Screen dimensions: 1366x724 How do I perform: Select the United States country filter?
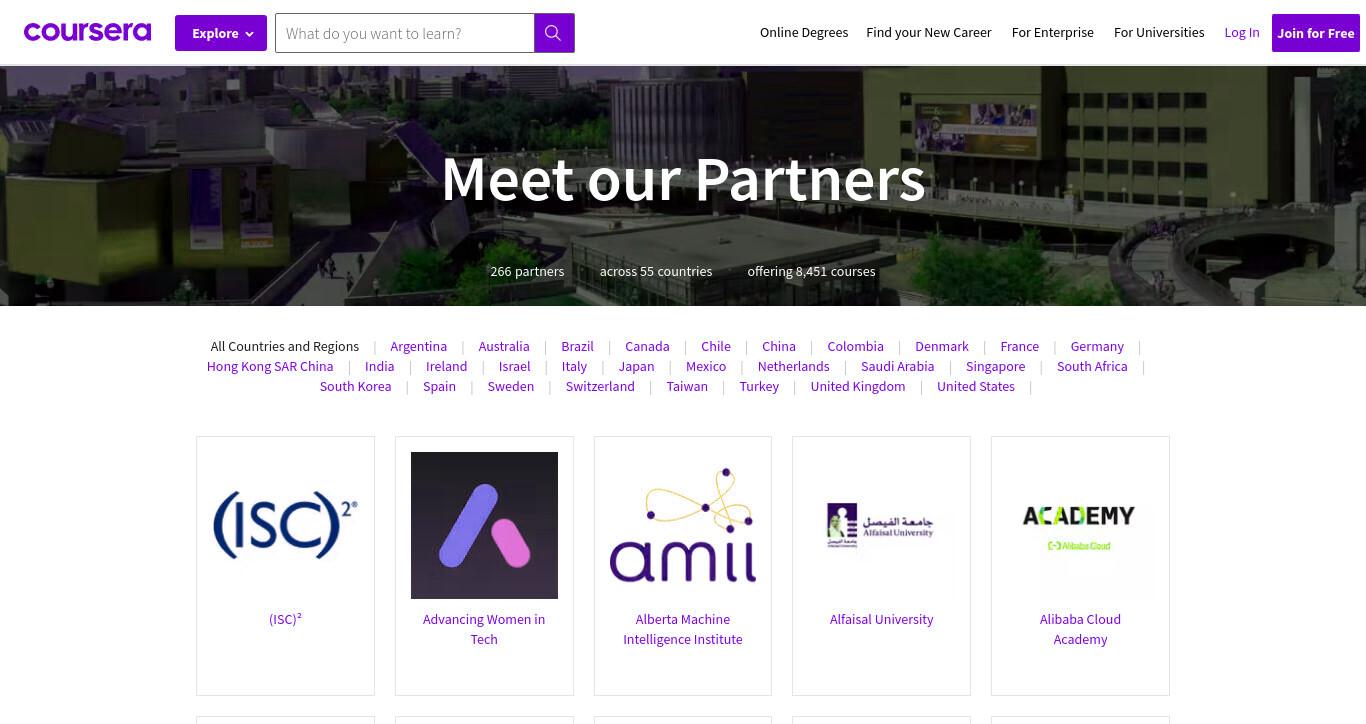(976, 386)
